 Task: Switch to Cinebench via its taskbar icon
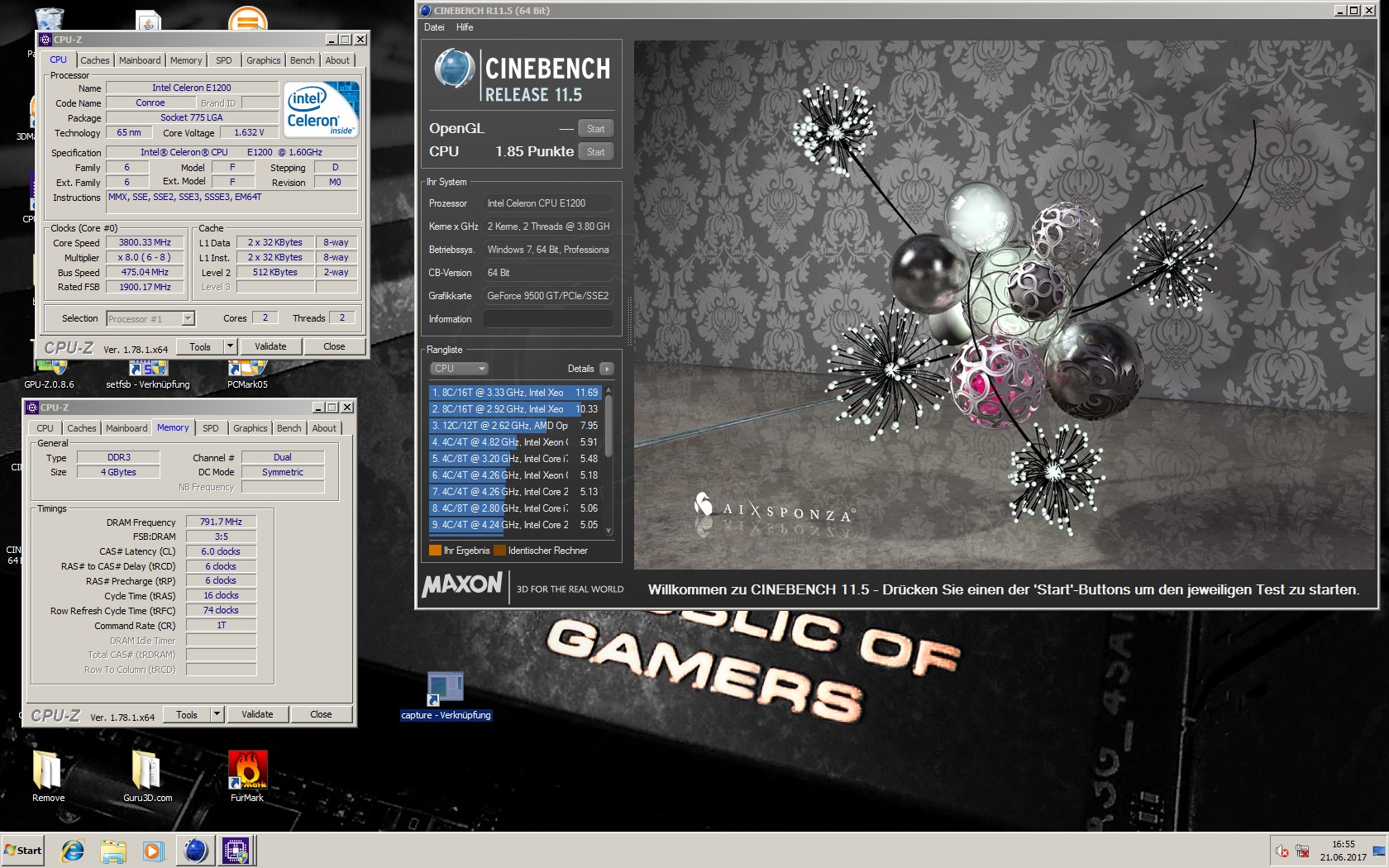(x=196, y=851)
